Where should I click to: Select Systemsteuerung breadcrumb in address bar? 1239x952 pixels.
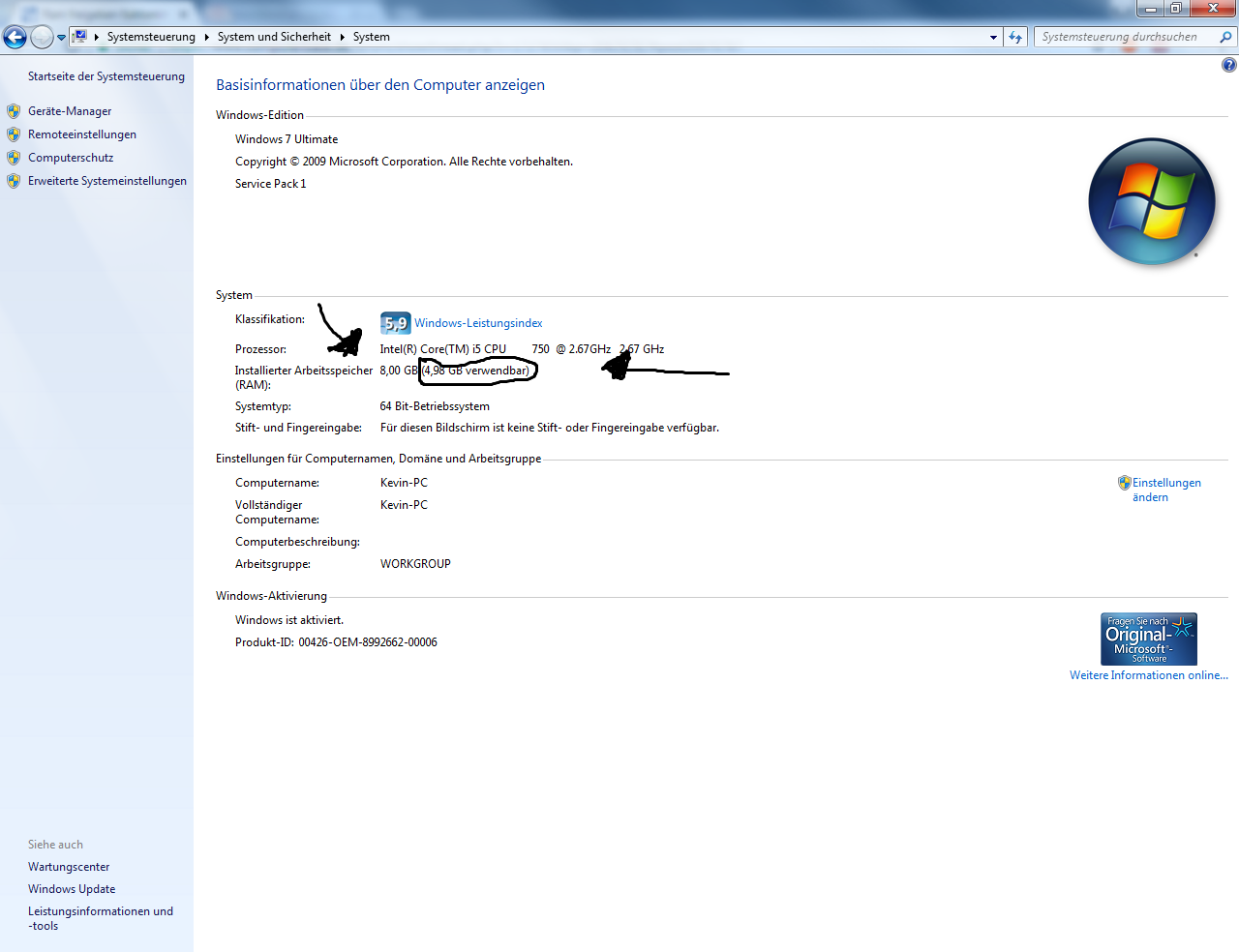pyautogui.click(x=151, y=37)
